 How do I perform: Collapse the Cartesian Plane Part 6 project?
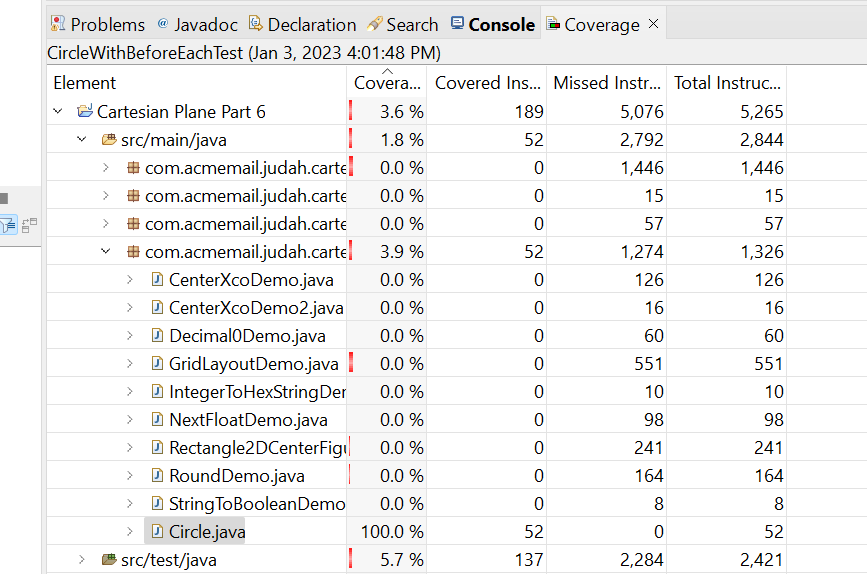pos(59,112)
